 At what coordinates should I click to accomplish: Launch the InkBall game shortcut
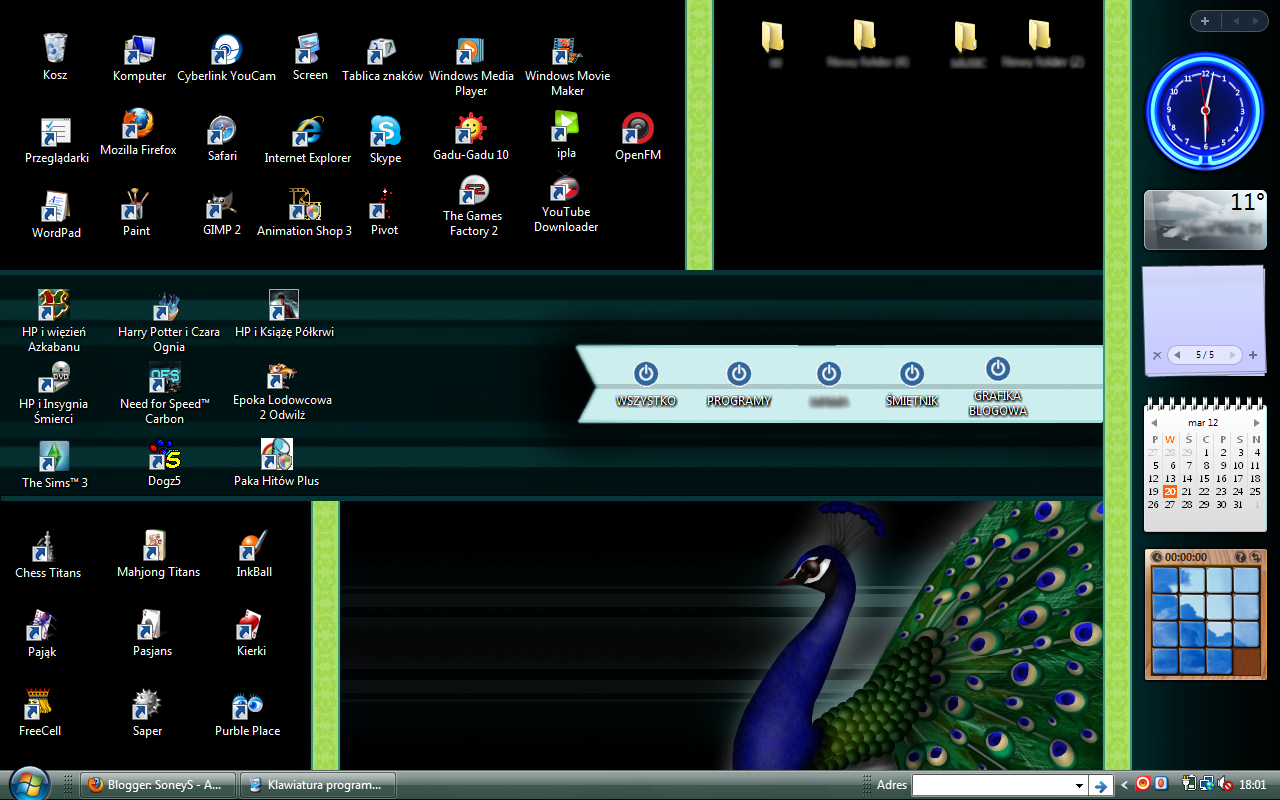[254, 554]
